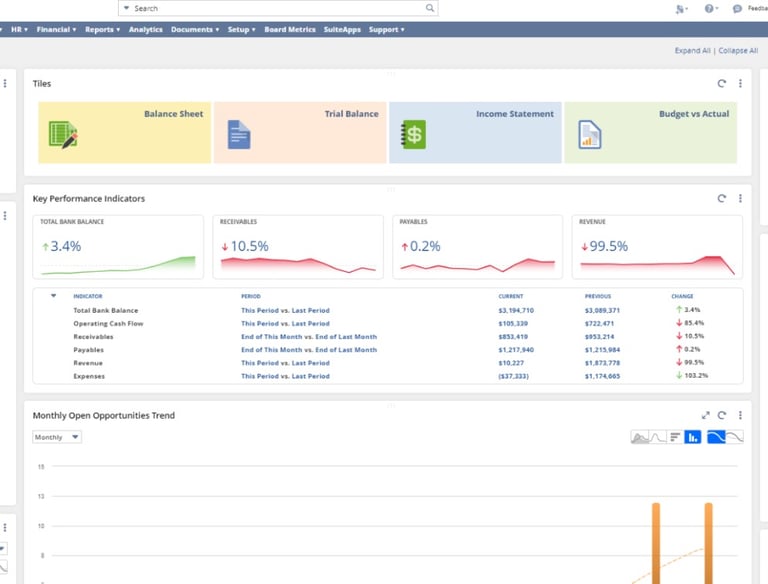
Task: Switch chart to line graph type
Action: coord(657,437)
